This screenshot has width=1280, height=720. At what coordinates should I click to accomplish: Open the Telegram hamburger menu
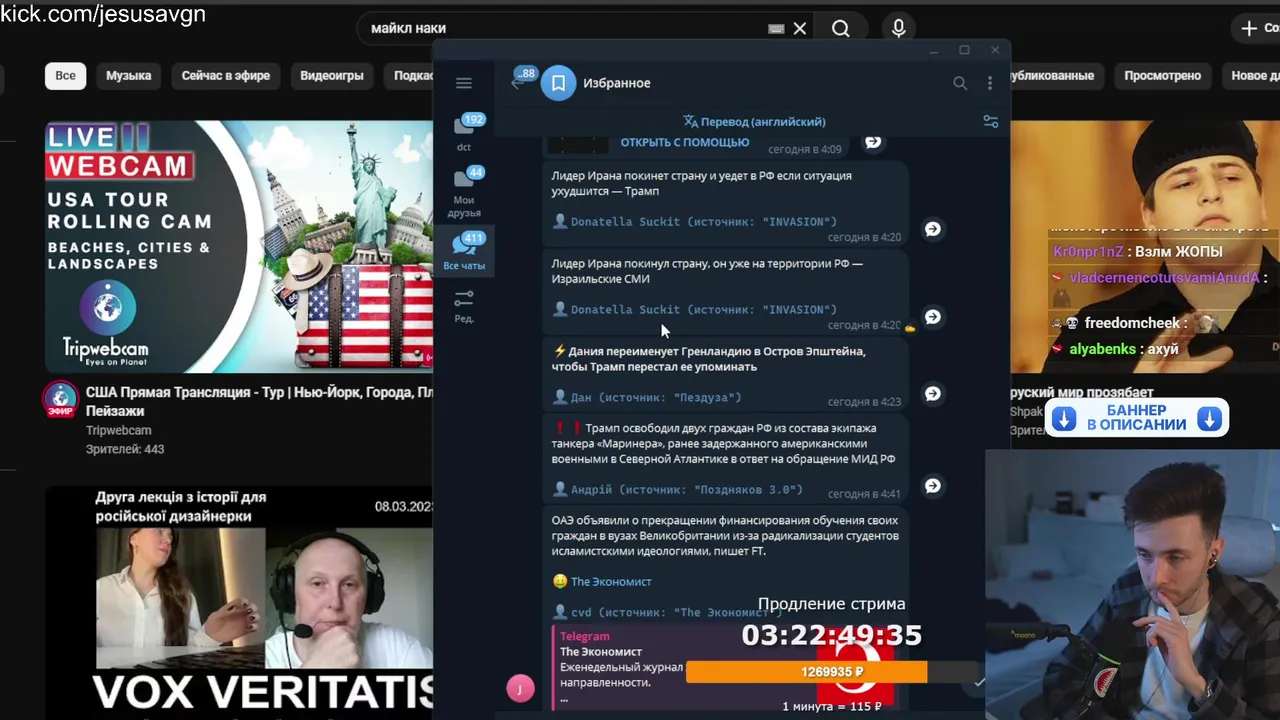(463, 83)
